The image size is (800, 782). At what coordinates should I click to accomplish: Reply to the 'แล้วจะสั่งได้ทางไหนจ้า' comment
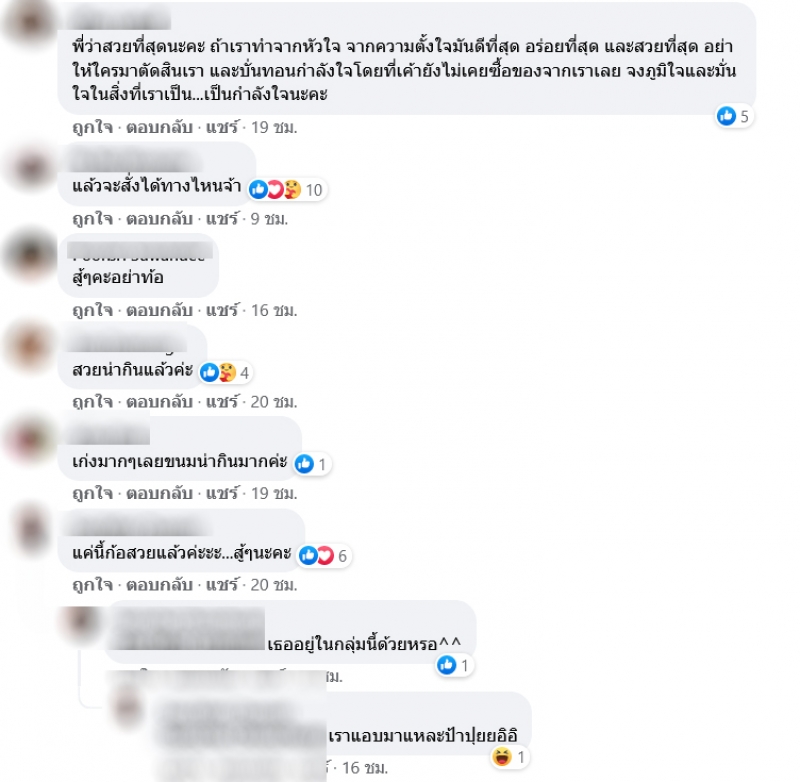[x=159, y=219]
